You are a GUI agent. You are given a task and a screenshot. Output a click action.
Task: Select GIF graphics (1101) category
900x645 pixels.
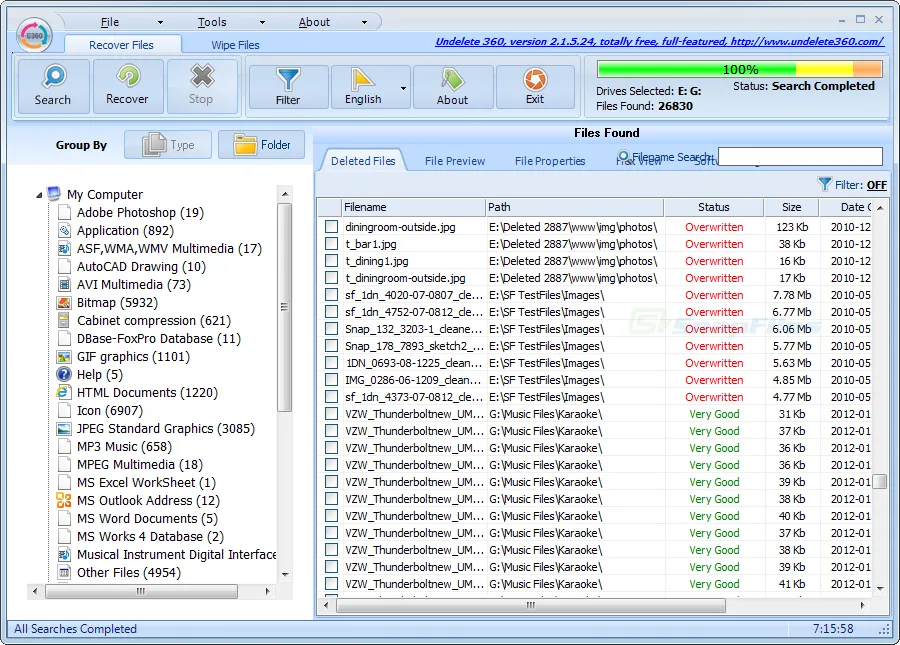point(133,357)
